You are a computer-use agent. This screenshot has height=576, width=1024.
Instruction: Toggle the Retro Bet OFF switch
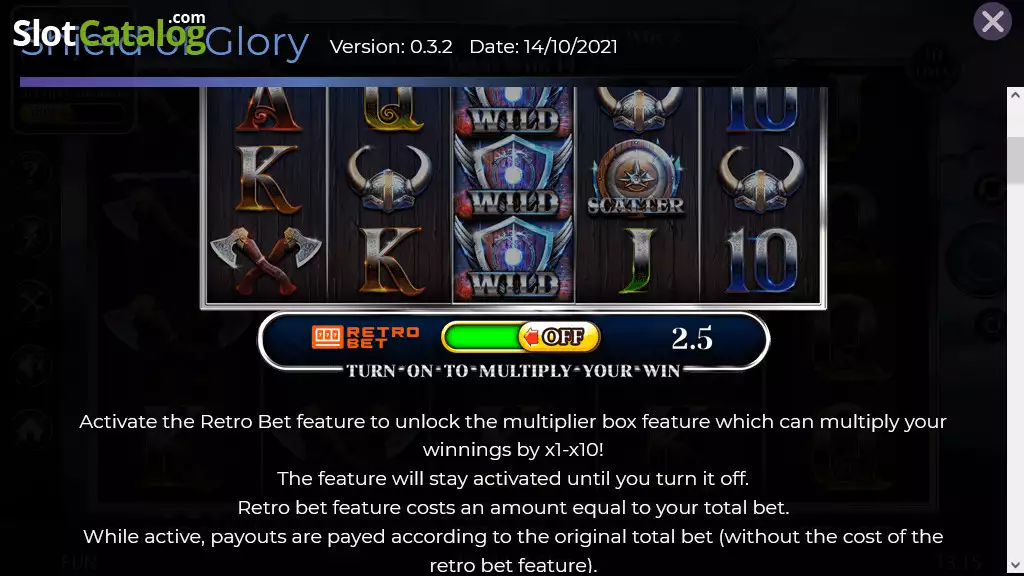tap(558, 337)
